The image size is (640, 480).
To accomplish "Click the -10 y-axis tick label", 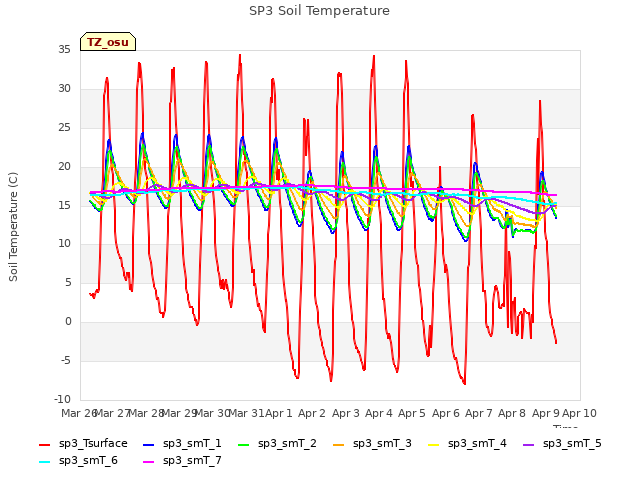I will point(62,400).
